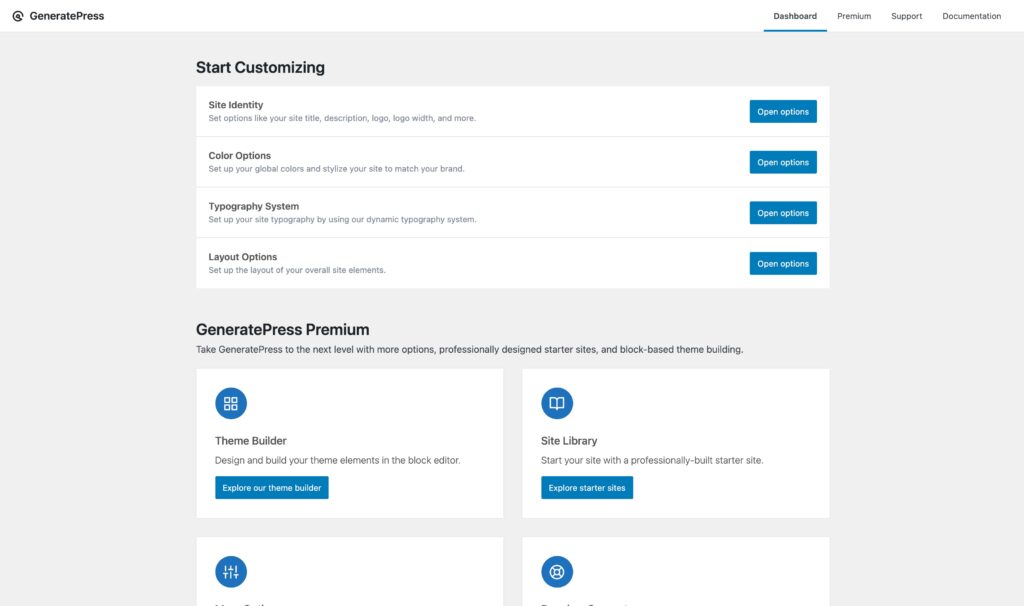Viewport: 1024px width, 606px height.
Task: Open options for Layout Options
Action: click(783, 264)
